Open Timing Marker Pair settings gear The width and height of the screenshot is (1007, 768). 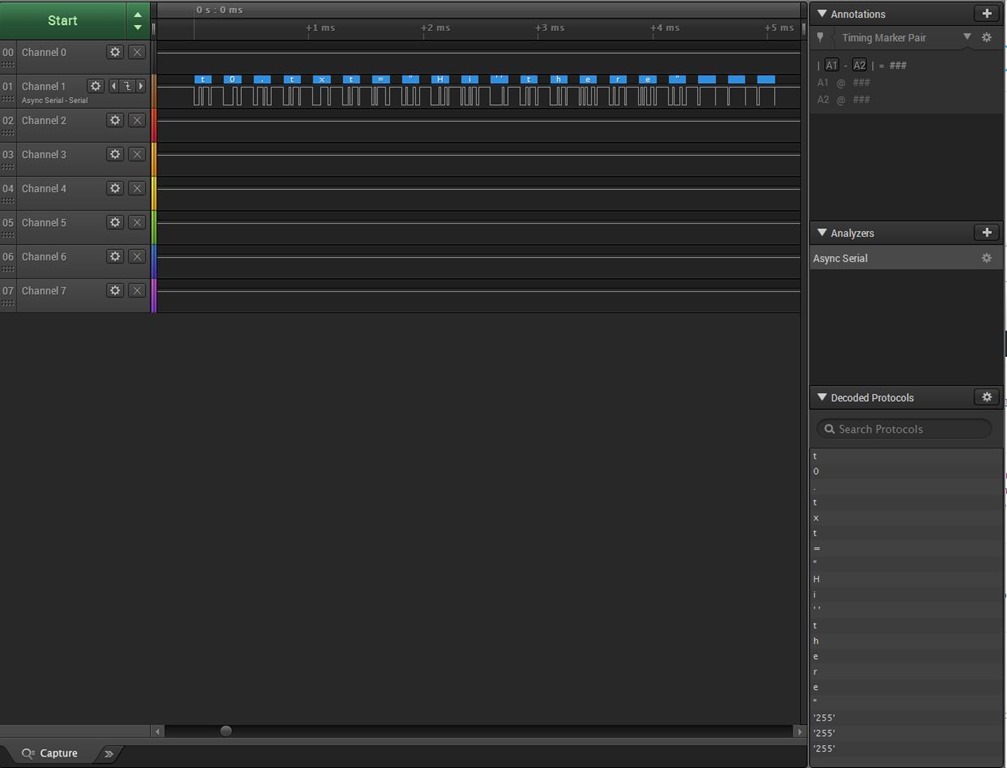987,38
